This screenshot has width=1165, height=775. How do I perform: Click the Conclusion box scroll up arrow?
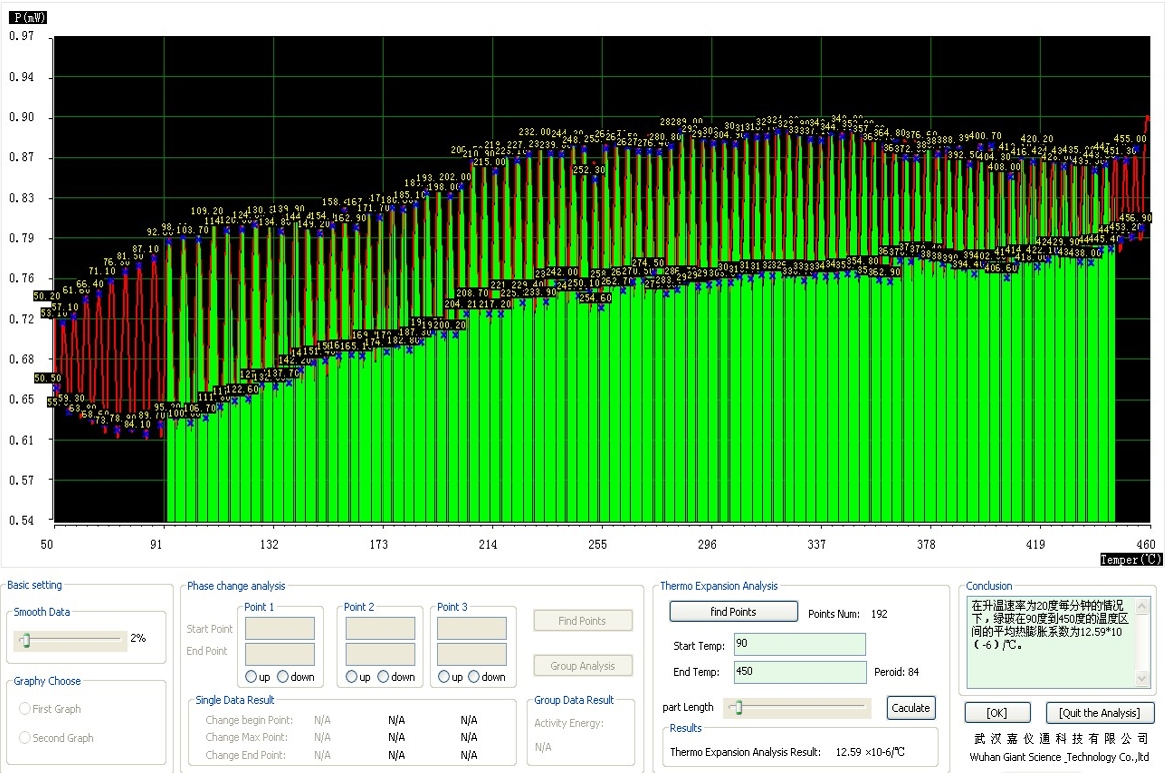(1143, 605)
